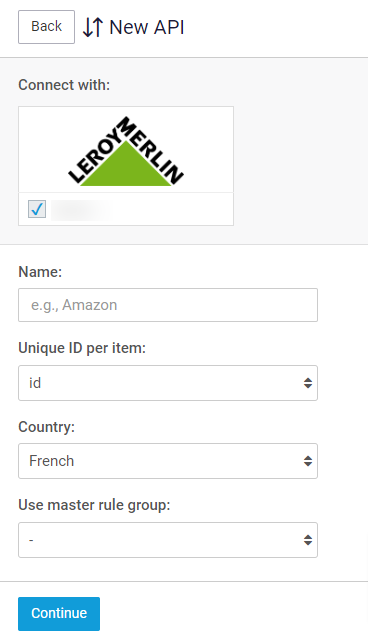Click the Country label

47,427
